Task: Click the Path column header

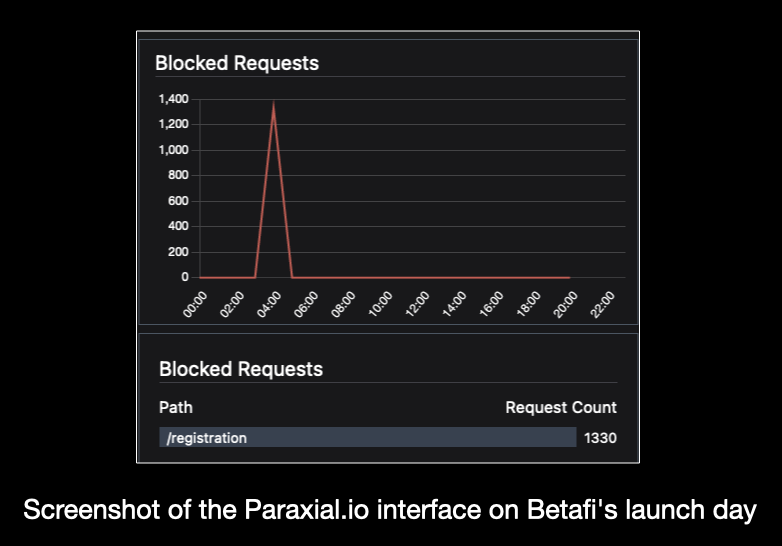Action: point(176,407)
